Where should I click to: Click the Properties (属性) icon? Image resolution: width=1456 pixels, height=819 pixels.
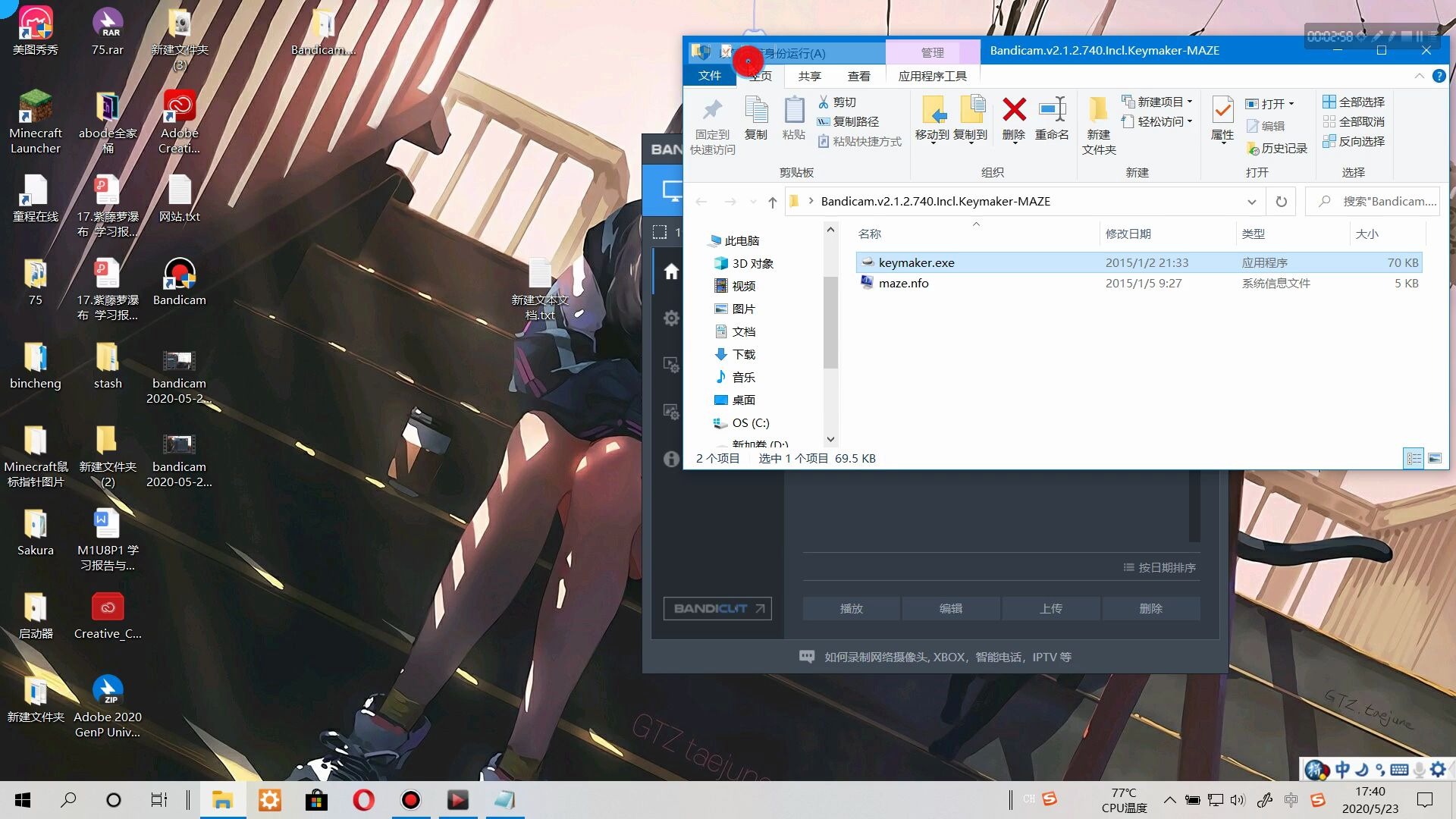pyautogui.click(x=1222, y=111)
